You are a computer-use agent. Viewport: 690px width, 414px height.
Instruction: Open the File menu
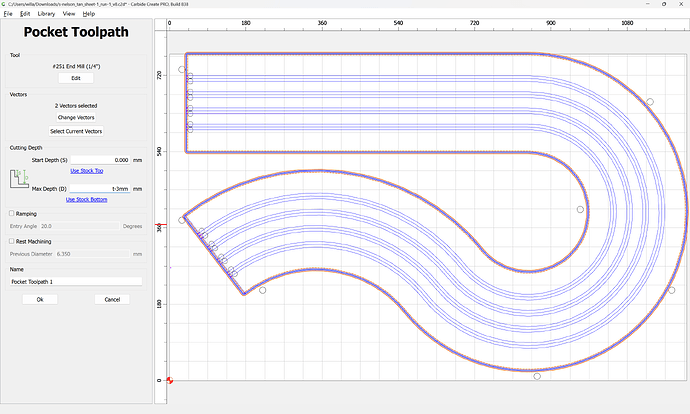pos(8,14)
